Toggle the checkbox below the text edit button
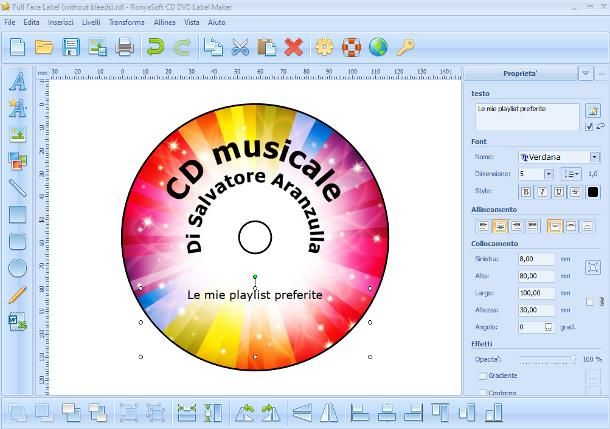 (588, 127)
